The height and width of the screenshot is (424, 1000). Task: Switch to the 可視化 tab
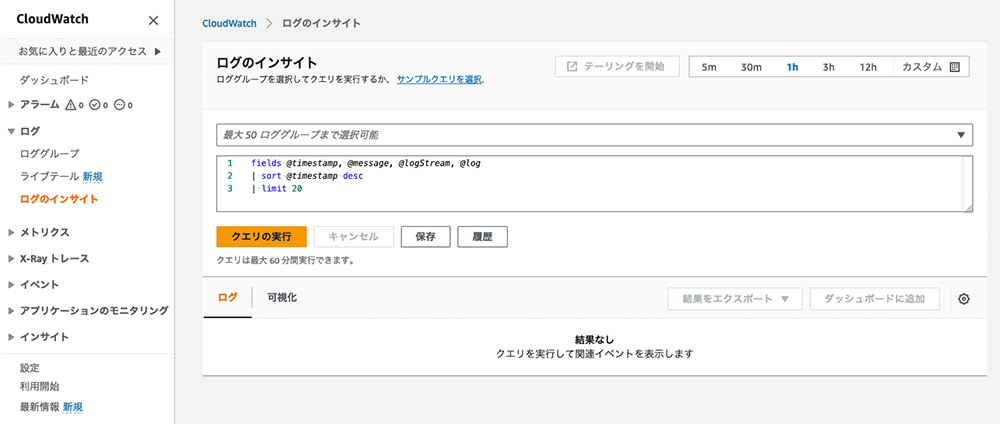tap(283, 298)
